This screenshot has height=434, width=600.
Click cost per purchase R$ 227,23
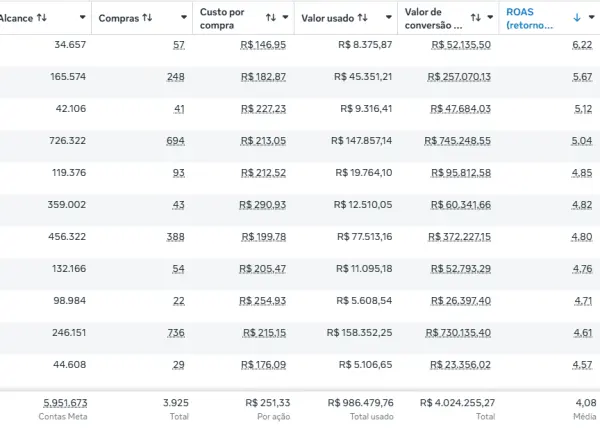263,109
